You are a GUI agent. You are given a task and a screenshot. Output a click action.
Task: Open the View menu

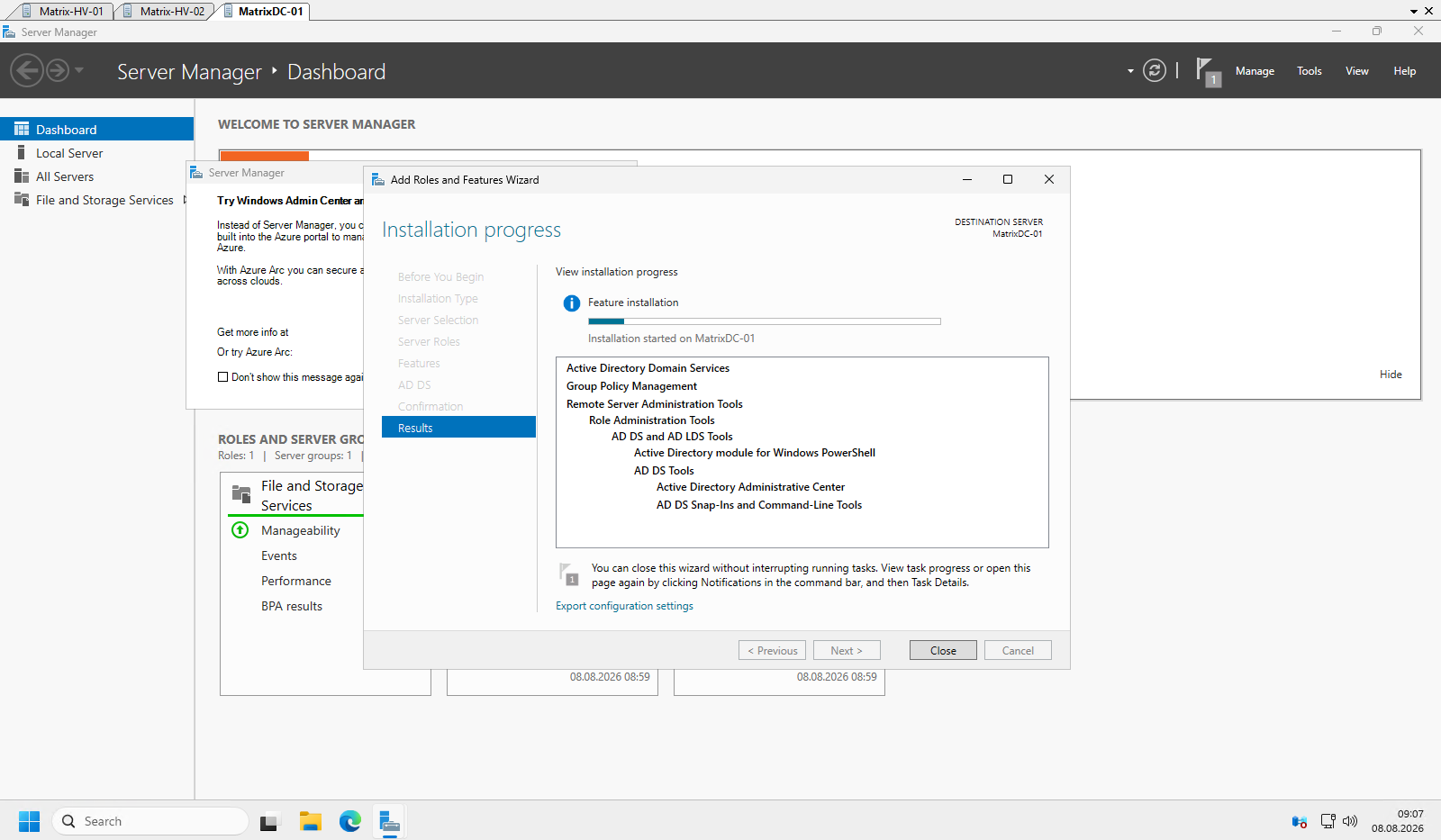pyautogui.click(x=1357, y=71)
